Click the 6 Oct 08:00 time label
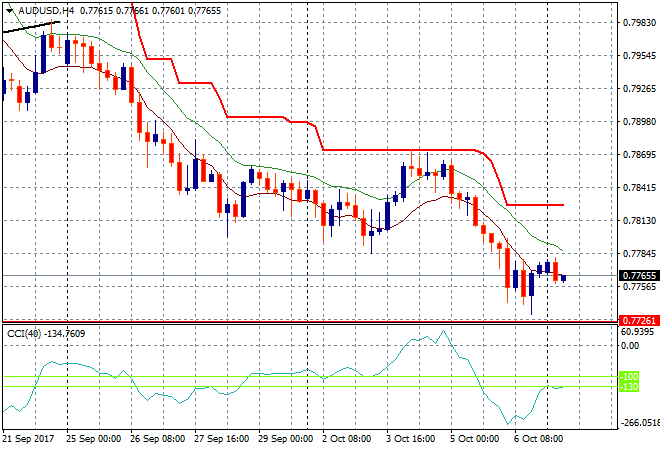 [538, 439]
